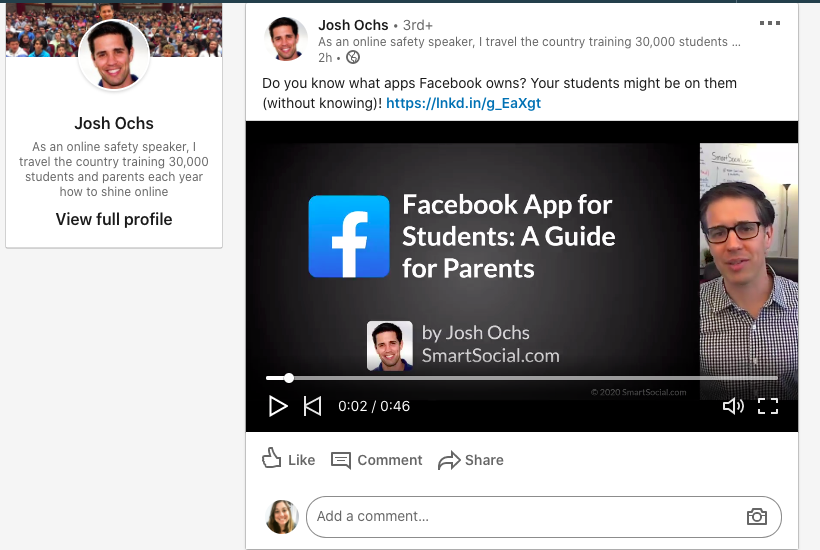Click the public visibility globe icon

(353, 58)
